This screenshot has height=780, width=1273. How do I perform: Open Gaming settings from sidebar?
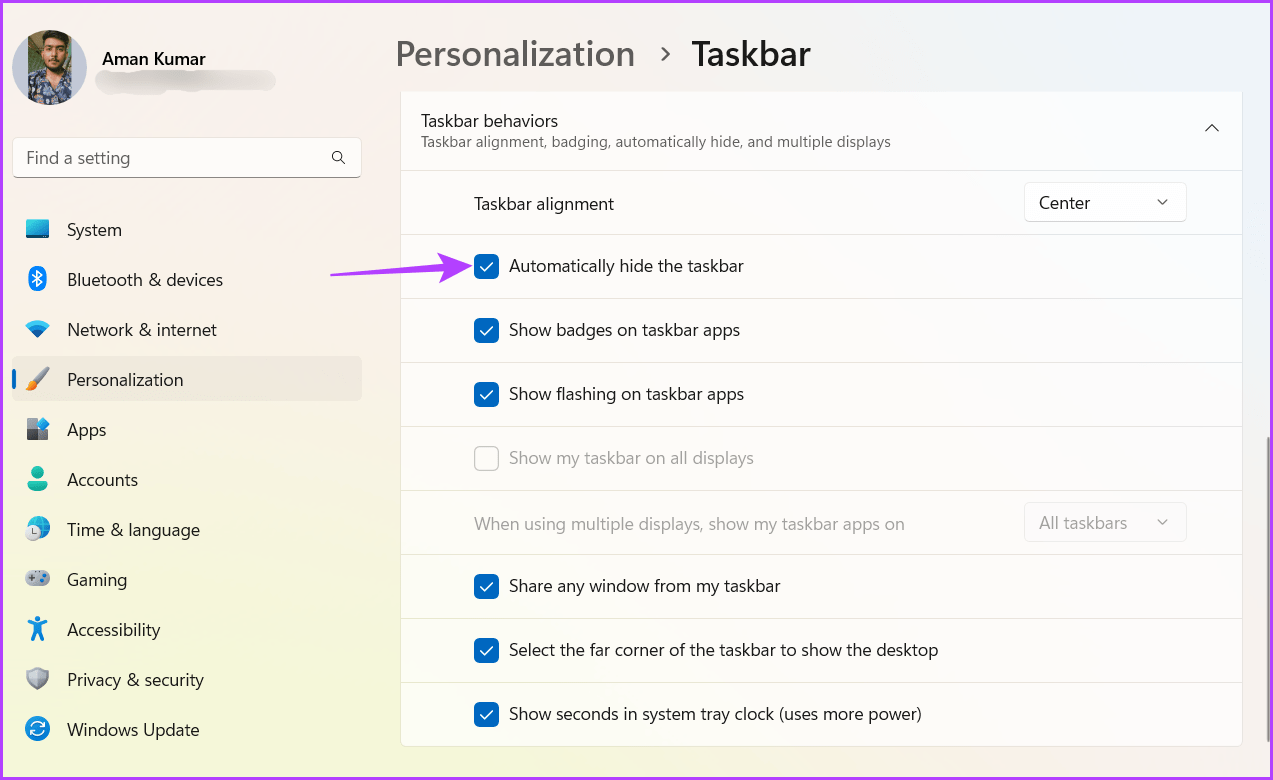tap(96, 579)
